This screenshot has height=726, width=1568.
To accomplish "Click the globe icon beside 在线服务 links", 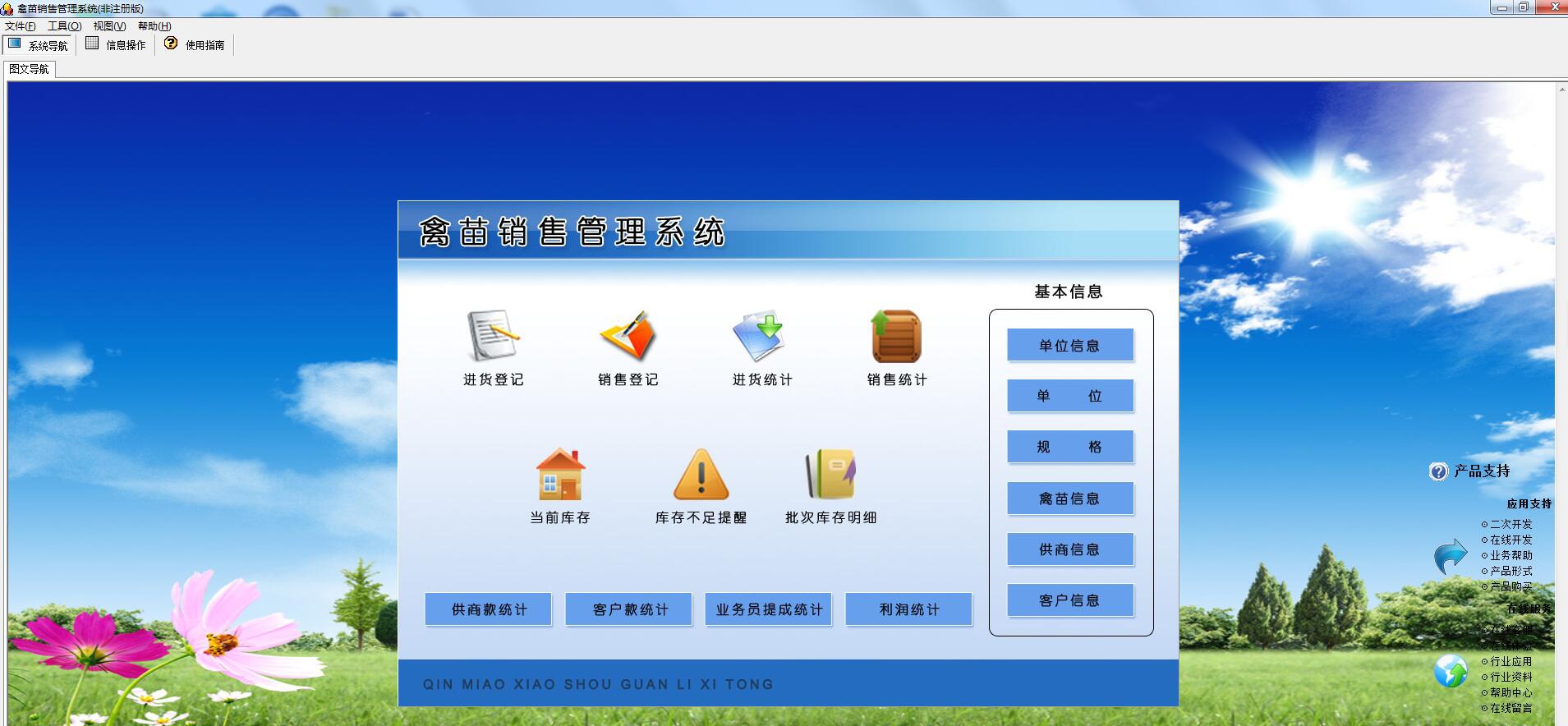I will click(1451, 671).
